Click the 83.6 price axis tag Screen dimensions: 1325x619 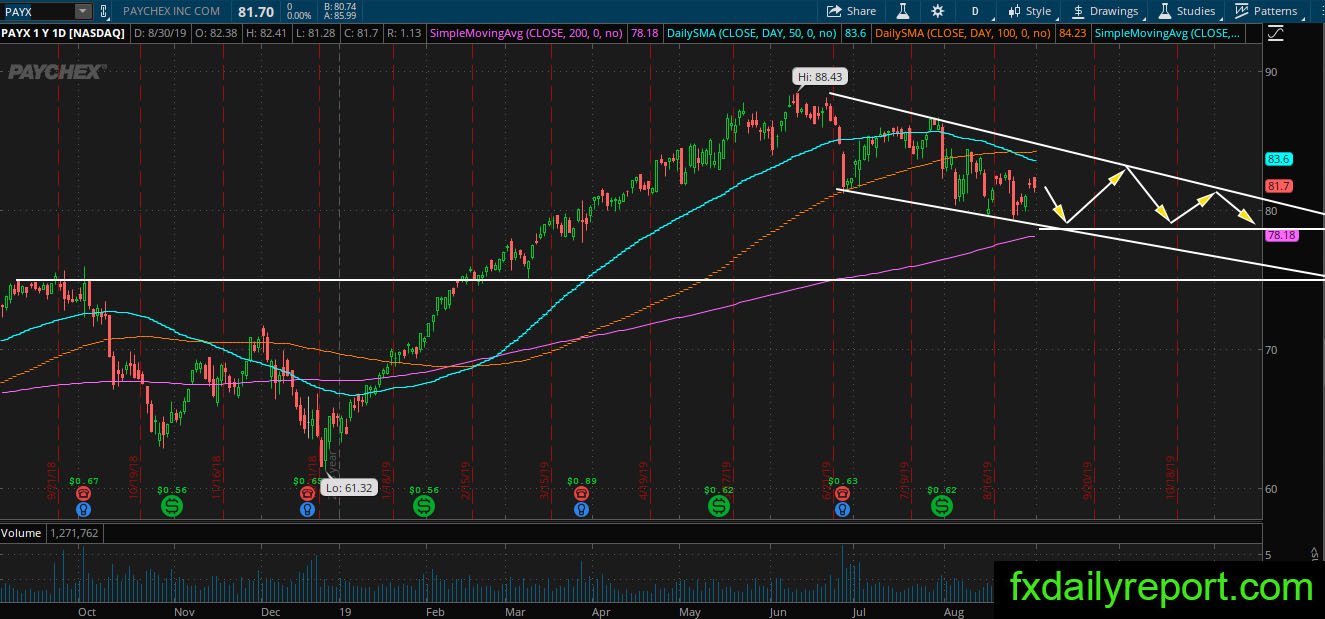pos(1279,159)
